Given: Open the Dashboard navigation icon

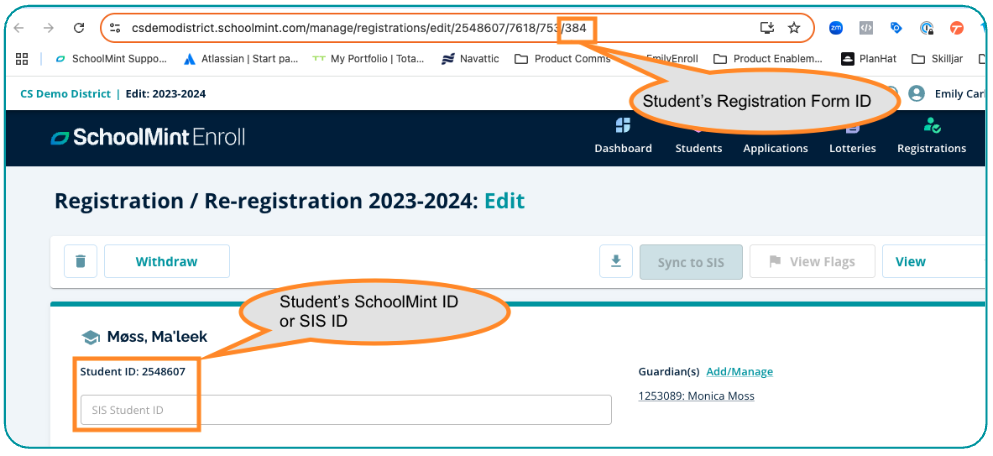Looking at the screenshot, I should pyautogui.click(x=622, y=127).
